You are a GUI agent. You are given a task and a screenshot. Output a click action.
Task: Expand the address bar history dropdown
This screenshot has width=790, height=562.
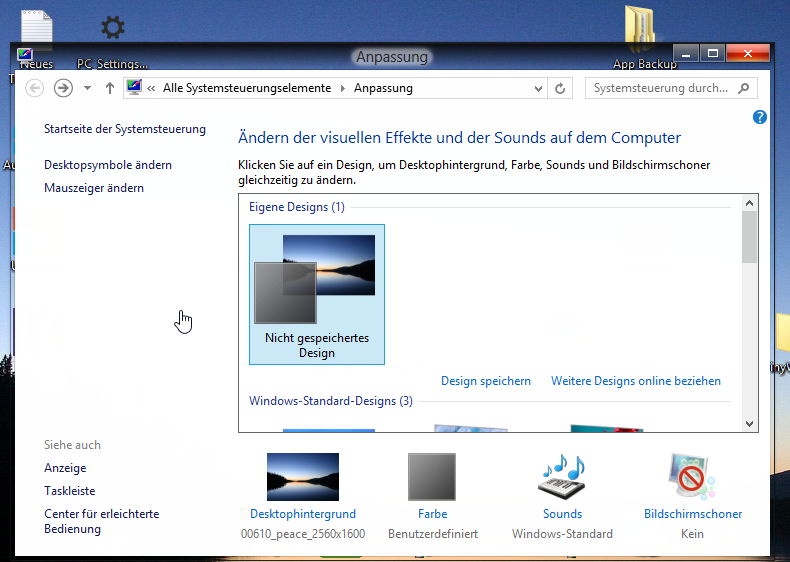pyautogui.click(x=538, y=89)
